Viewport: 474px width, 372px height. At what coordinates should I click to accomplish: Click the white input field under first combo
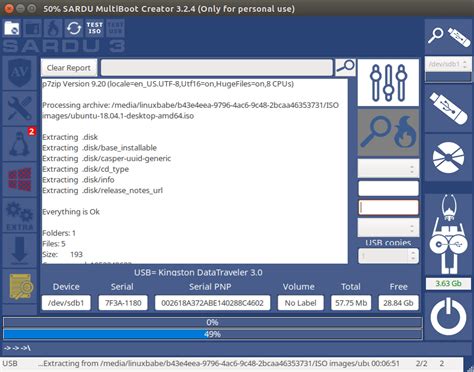[x=388, y=188]
